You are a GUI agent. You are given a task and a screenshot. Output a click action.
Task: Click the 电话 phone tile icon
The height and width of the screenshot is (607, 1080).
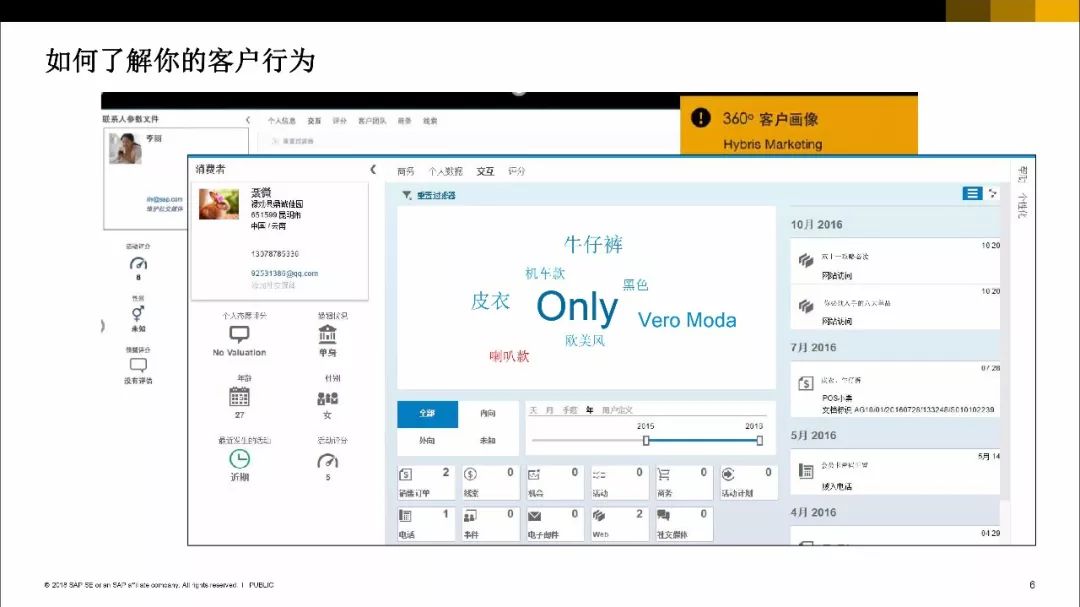[406, 515]
